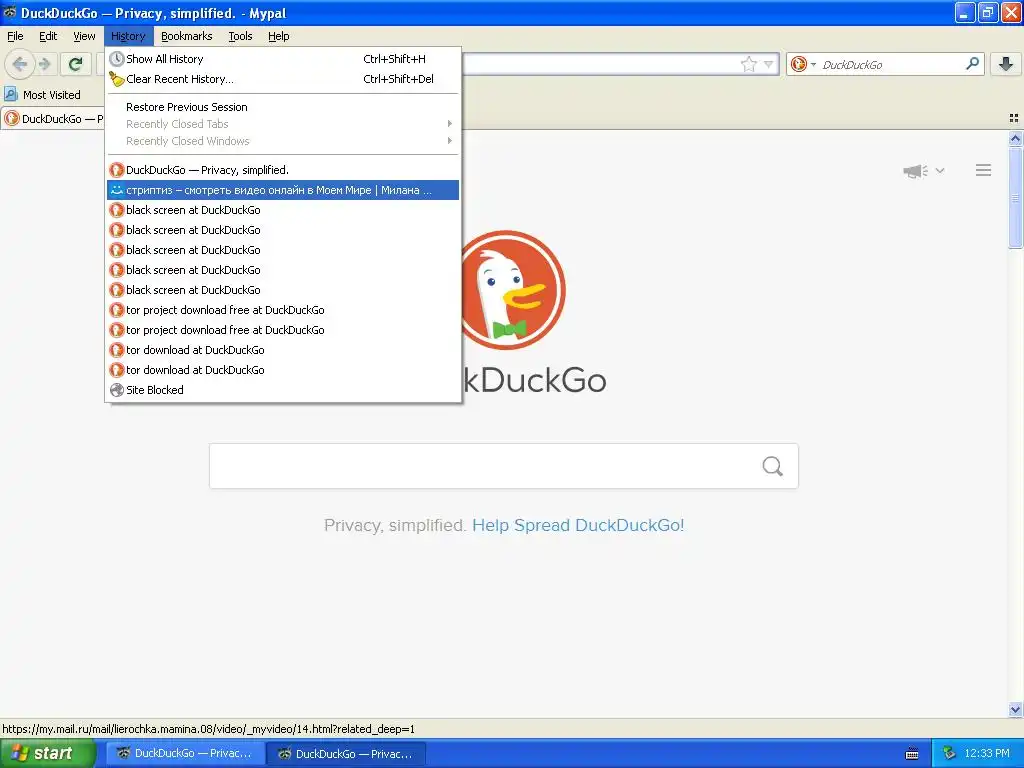This screenshot has width=1024, height=768.
Task: Click the search magnifier in search bar
Action: point(972,64)
